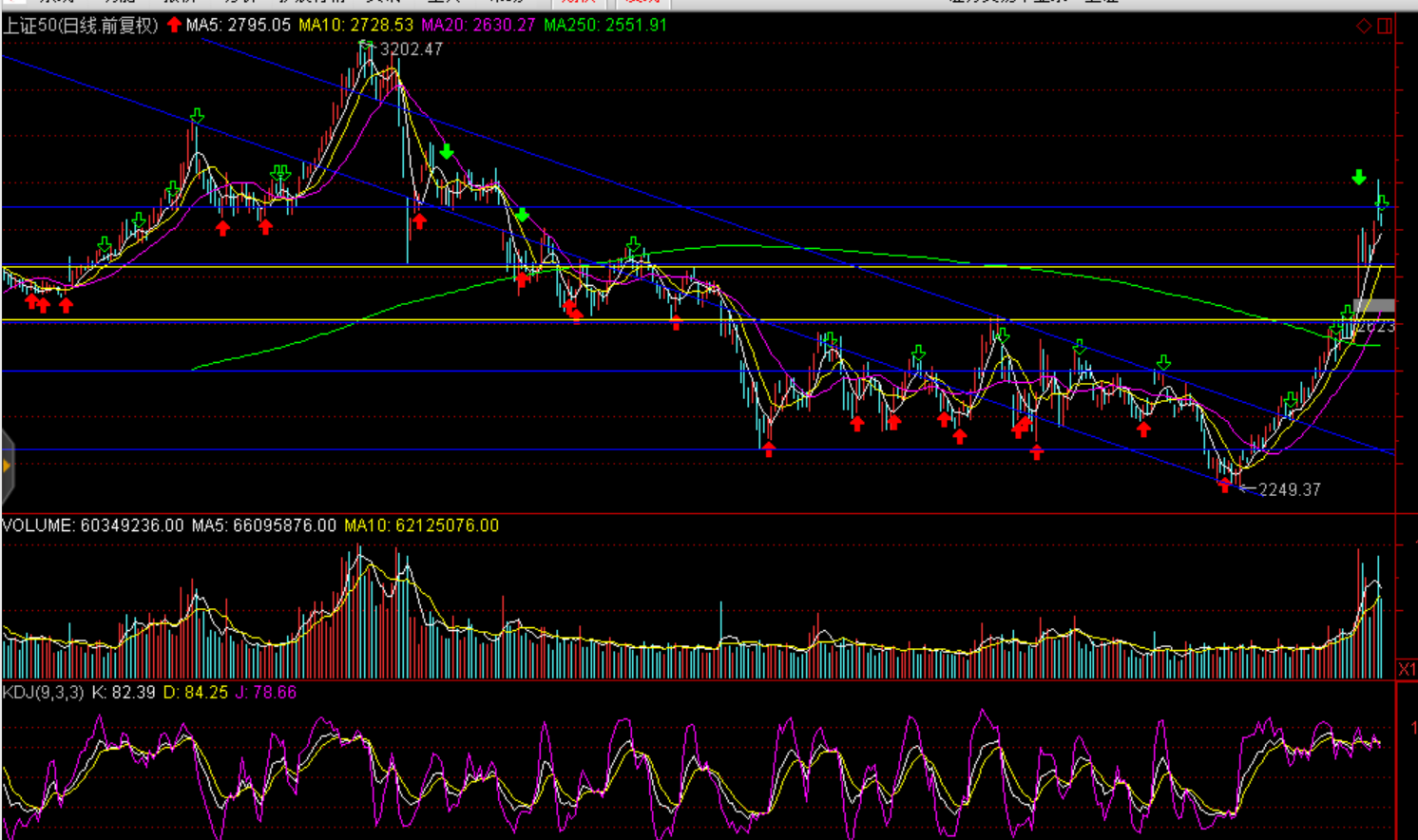Image resolution: width=1418 pixels, height=840 pixels.
Task: Select the white MA5: 2795.05 price label
Action: 239,26
